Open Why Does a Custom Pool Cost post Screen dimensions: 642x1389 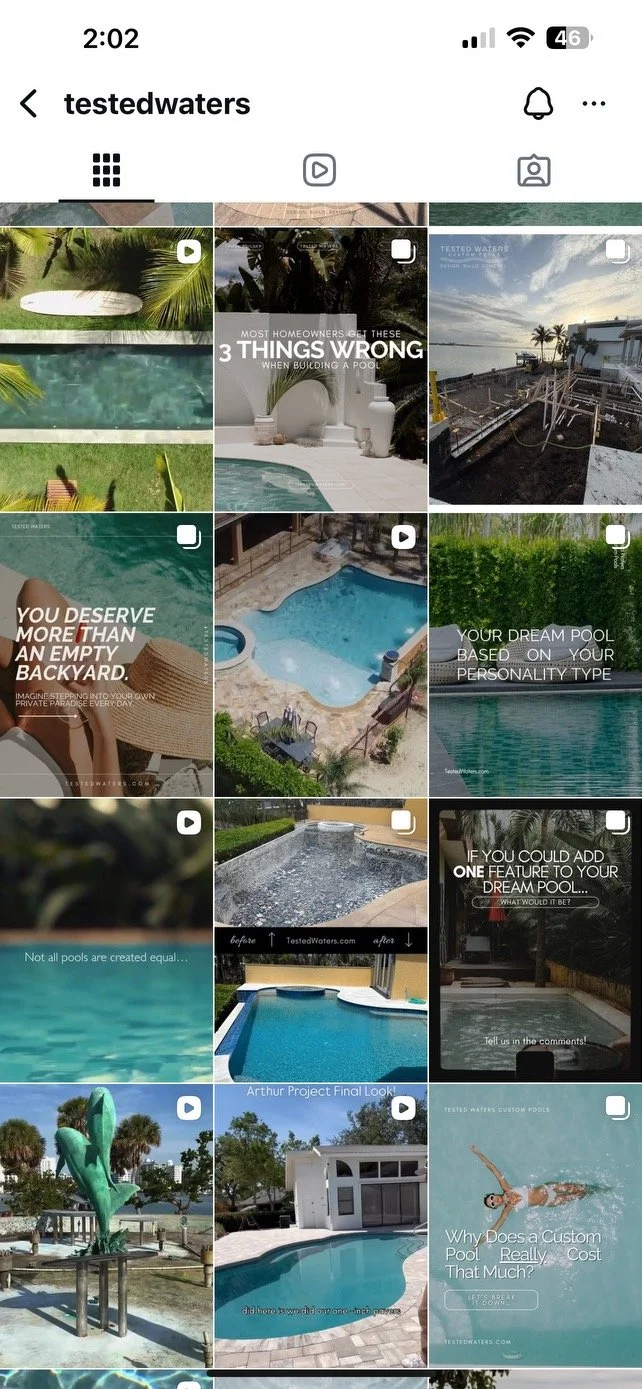coord(535,1225)
